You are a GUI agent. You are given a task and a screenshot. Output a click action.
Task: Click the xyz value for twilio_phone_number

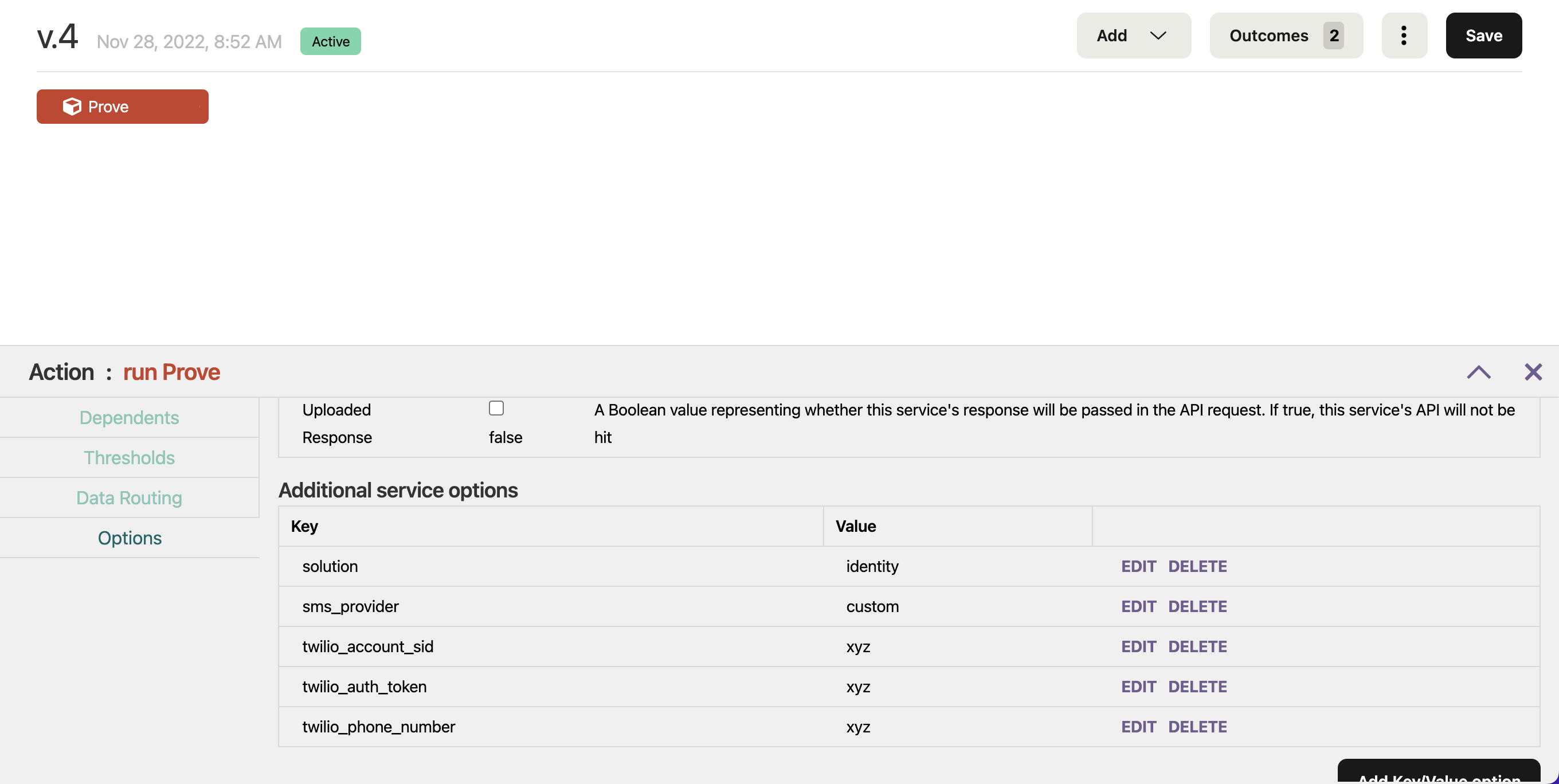(858, 727)
